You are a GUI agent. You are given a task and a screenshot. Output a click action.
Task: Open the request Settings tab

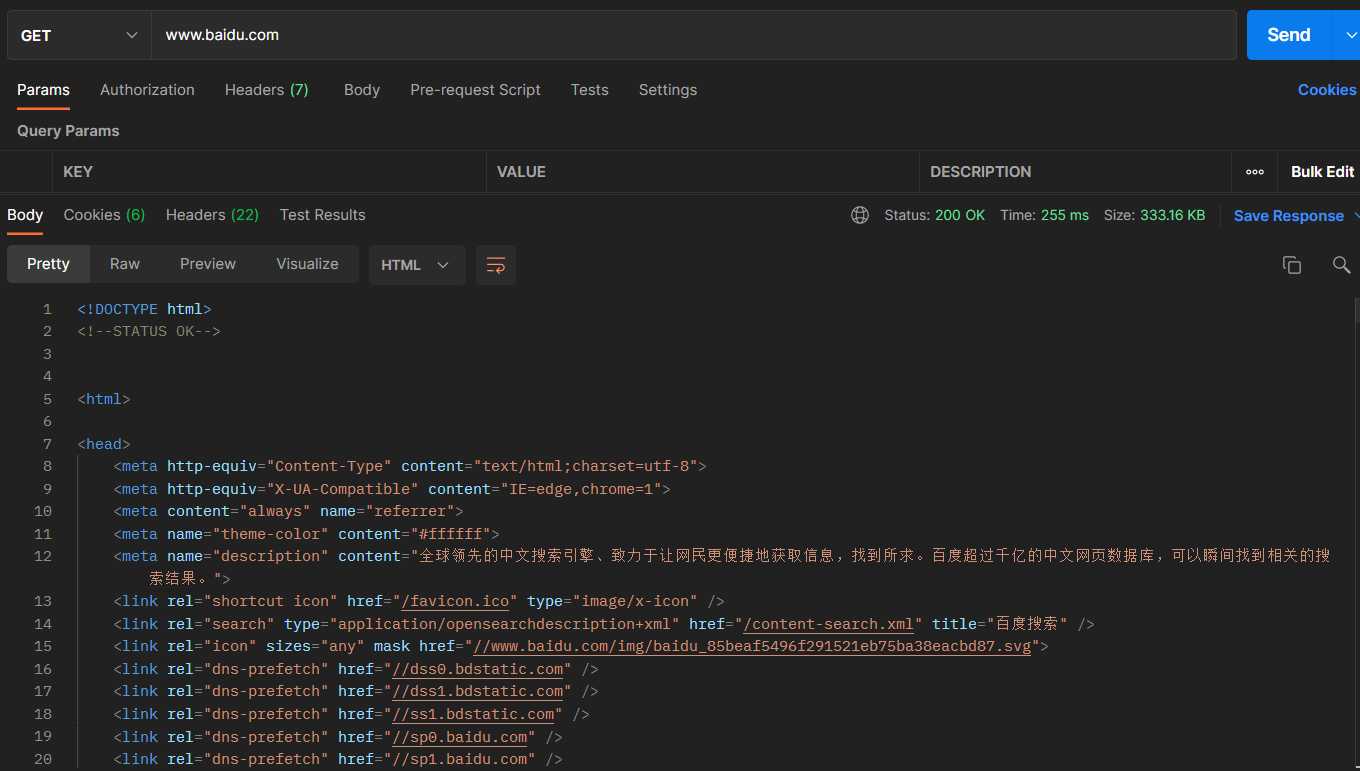pos(668,90)
